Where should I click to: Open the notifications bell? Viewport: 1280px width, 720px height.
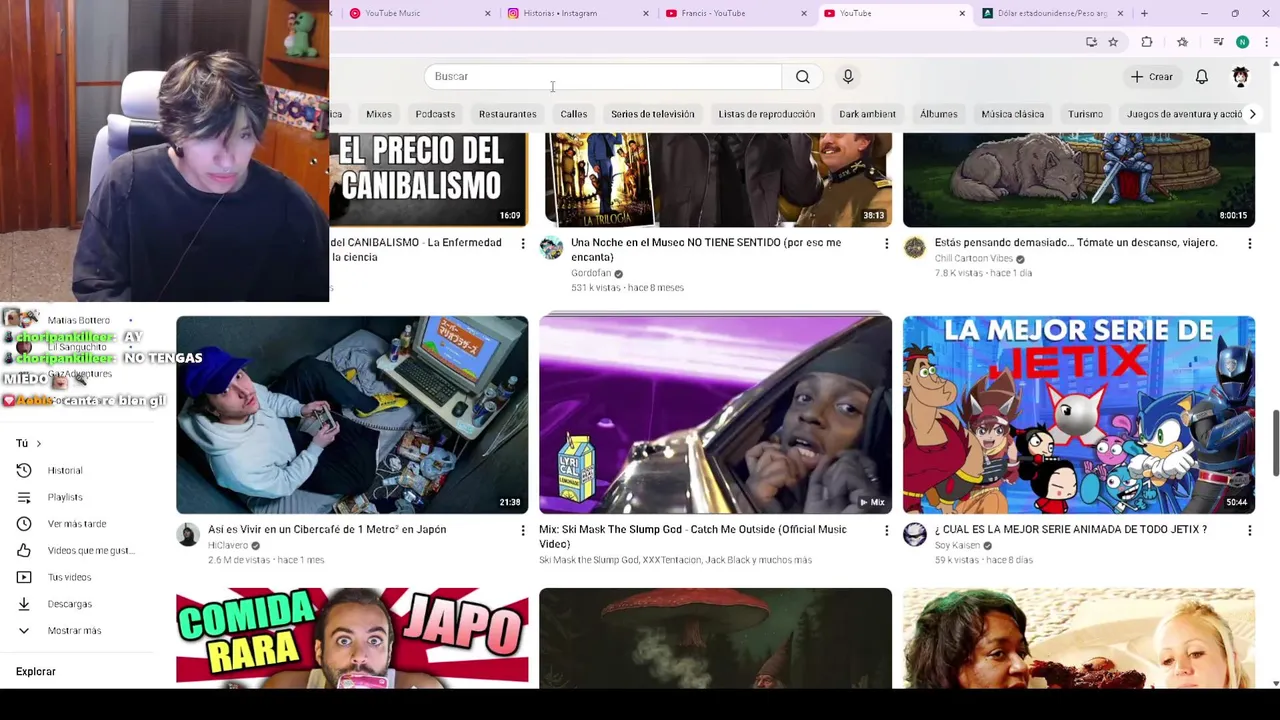[x=1202, y=77]
